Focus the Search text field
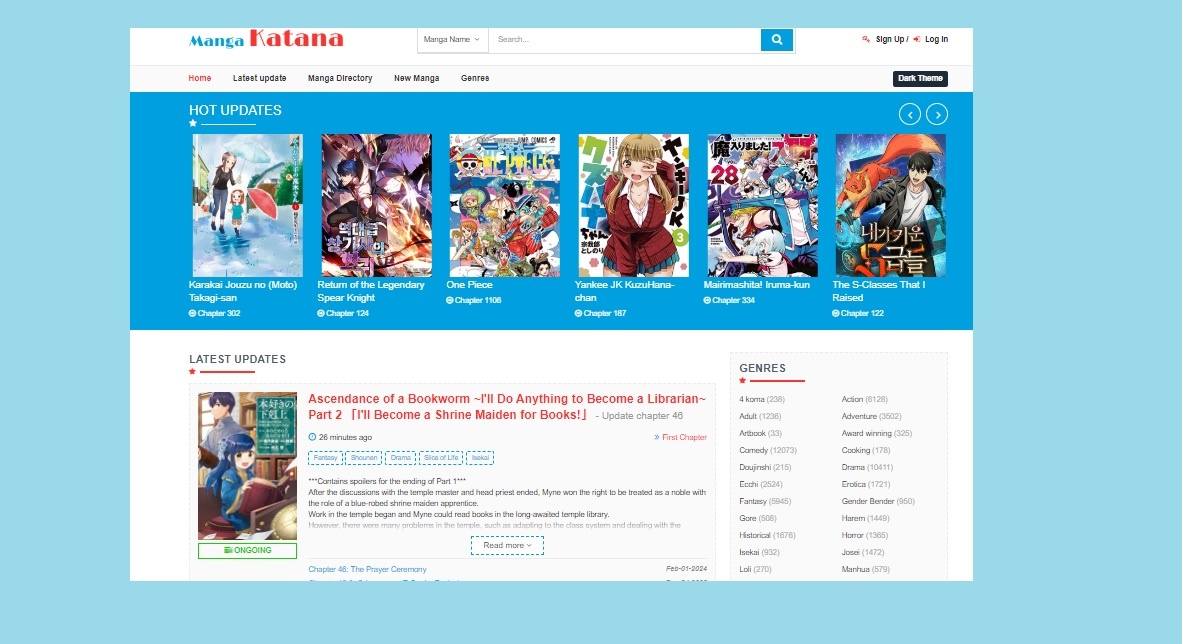Viewport: 1182px width, 644px height. (625, 39)
